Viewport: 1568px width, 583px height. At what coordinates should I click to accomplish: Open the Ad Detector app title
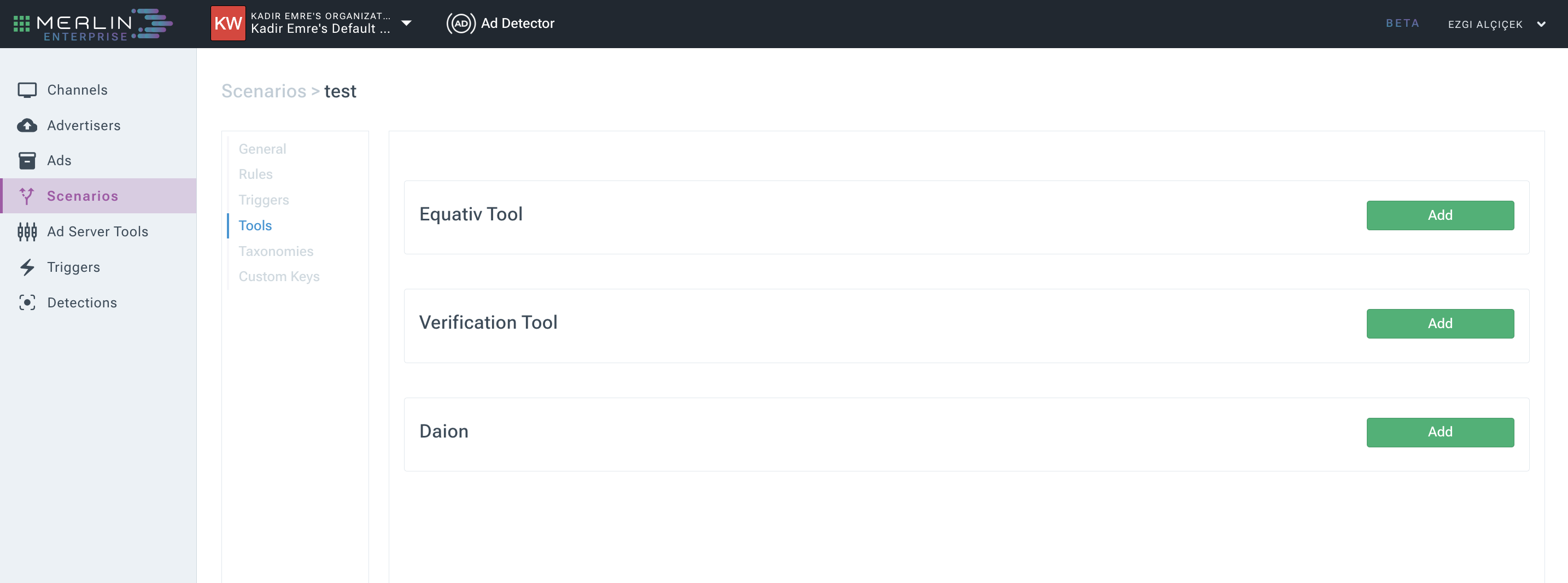[x=517, y=23]
